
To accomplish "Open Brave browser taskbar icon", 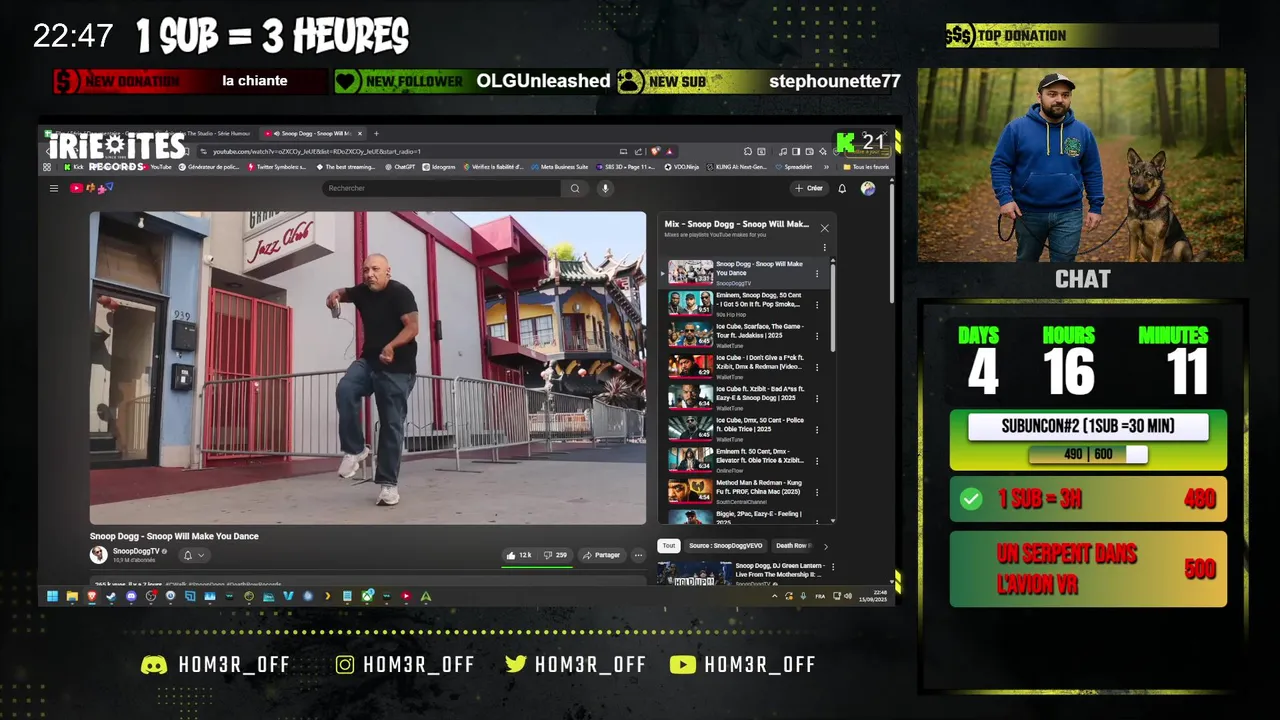I will click(x=91, y=597).
